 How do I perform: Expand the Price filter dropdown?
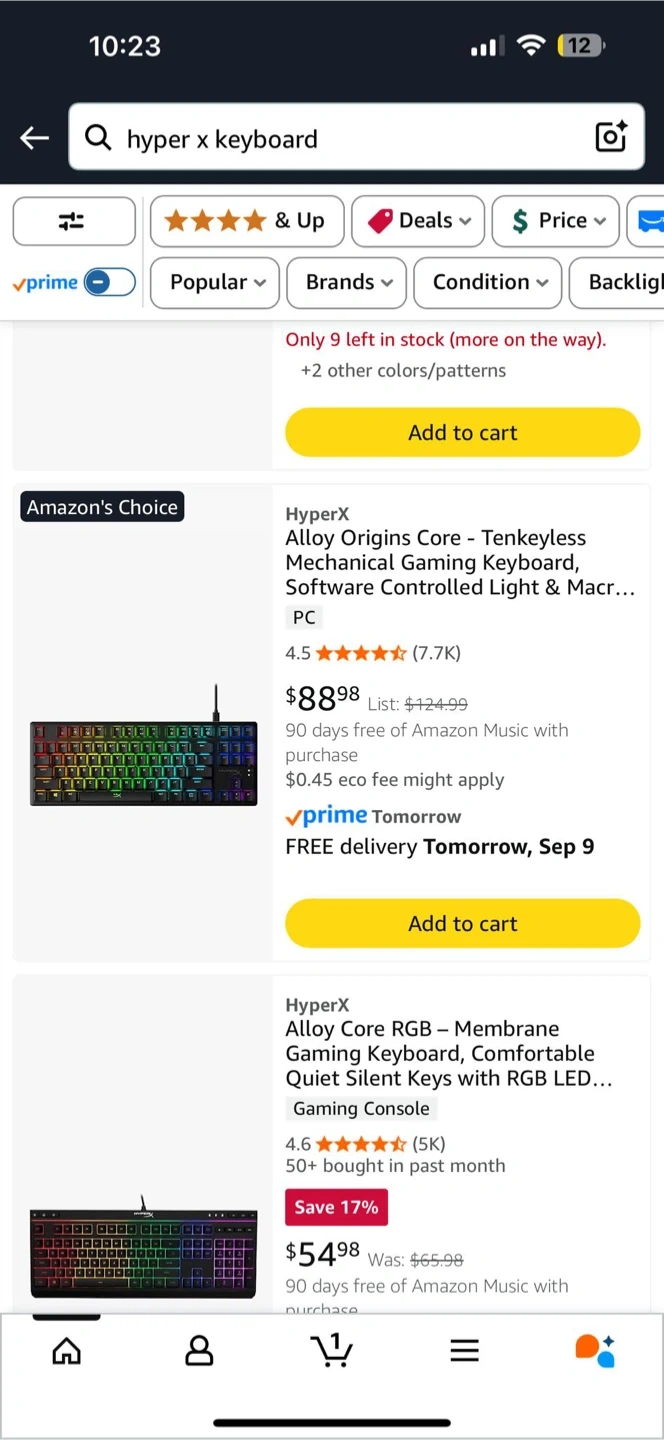tap(555, 221)
